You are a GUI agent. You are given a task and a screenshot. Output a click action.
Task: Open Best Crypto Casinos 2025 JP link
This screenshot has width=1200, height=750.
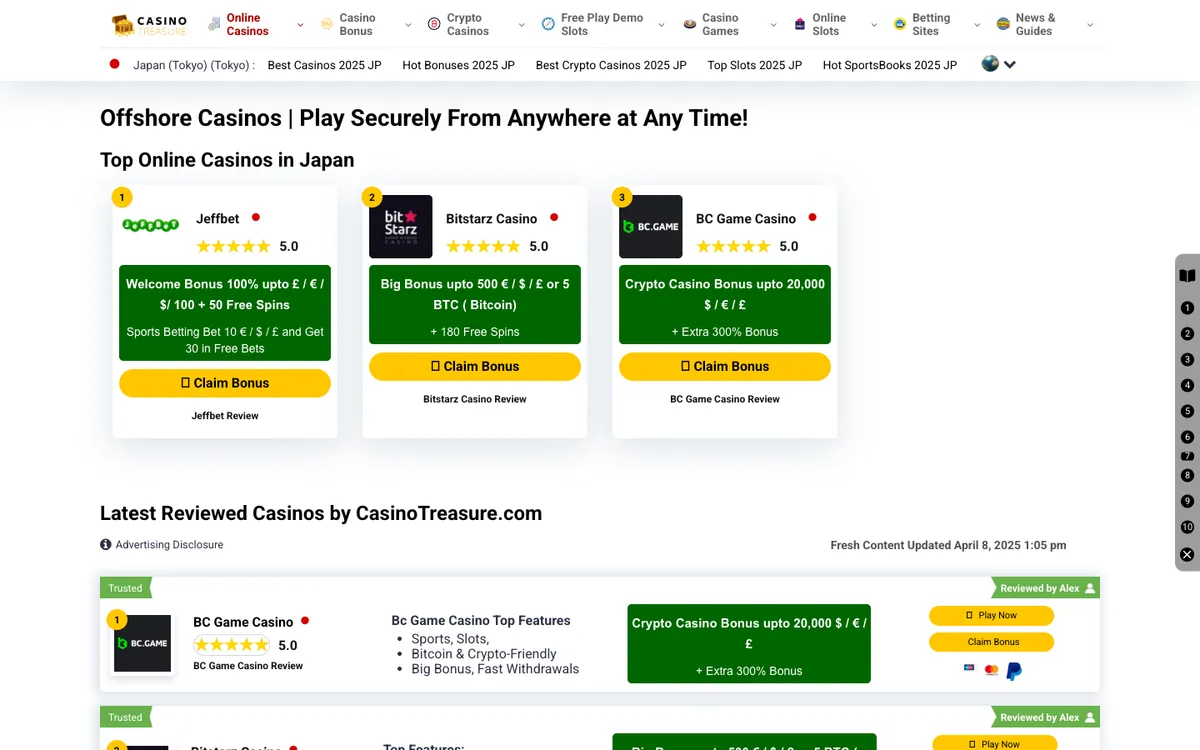coord(611,65)
